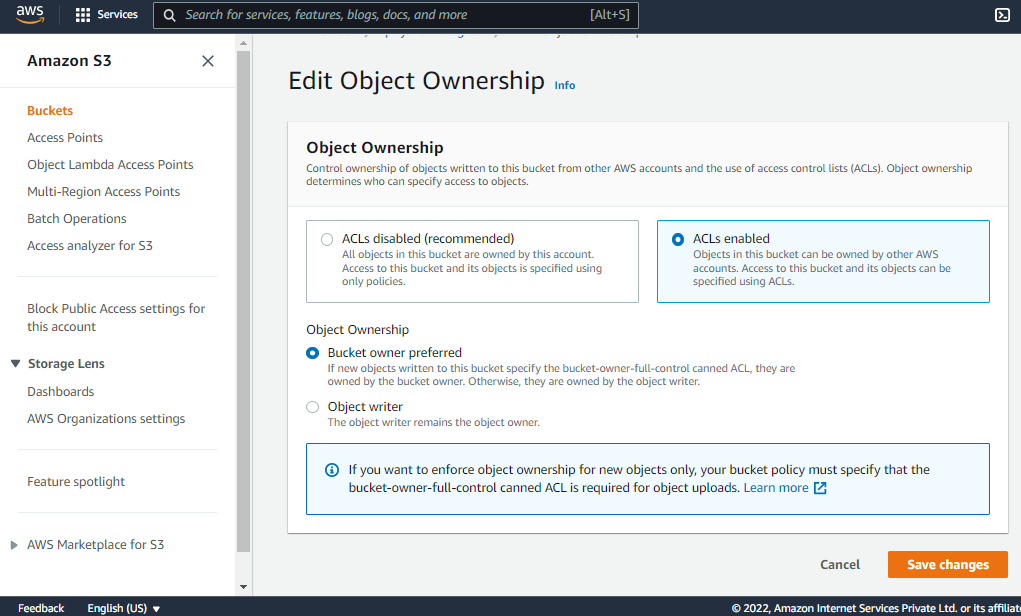Go to Buckets in the sidebar

(50, 111)
